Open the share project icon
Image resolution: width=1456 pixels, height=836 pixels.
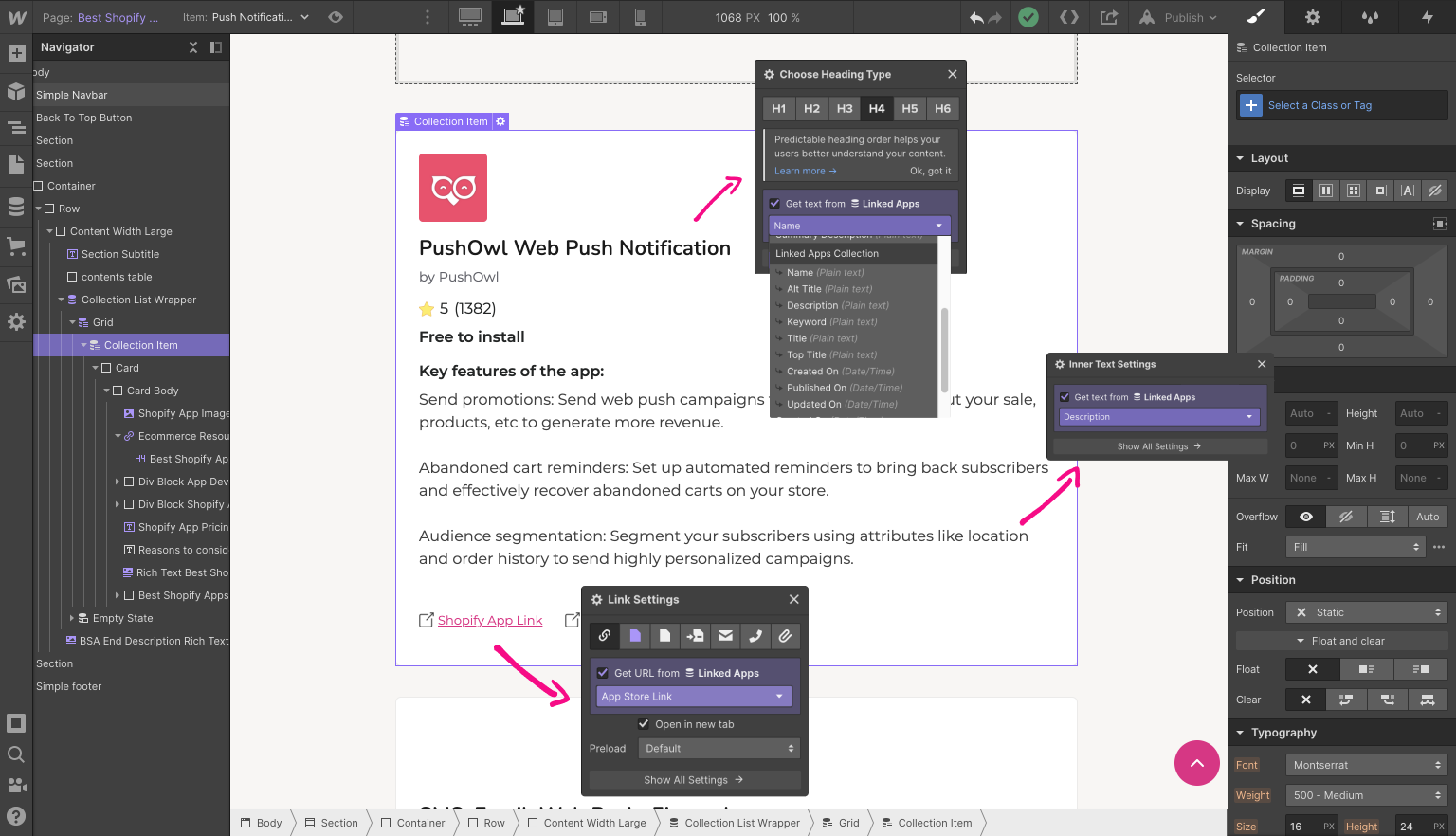[x=1109, y=17]
